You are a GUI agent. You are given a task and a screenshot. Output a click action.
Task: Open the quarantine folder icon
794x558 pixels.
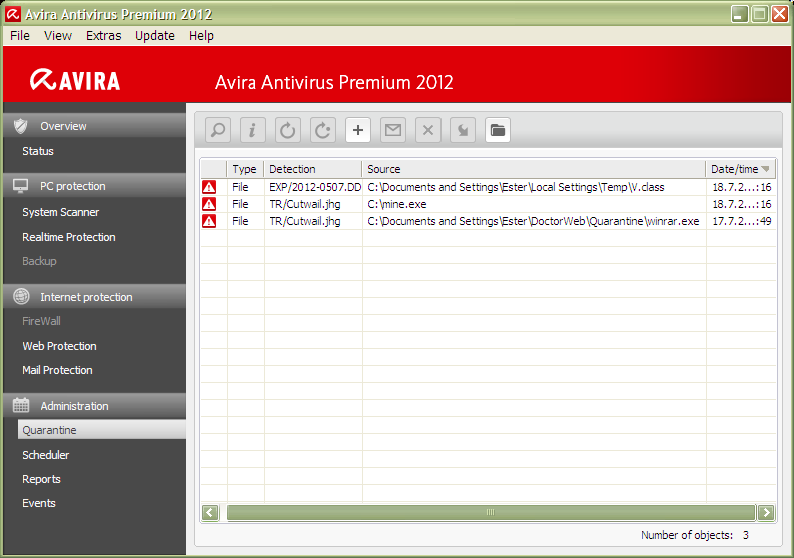(498, 130)
